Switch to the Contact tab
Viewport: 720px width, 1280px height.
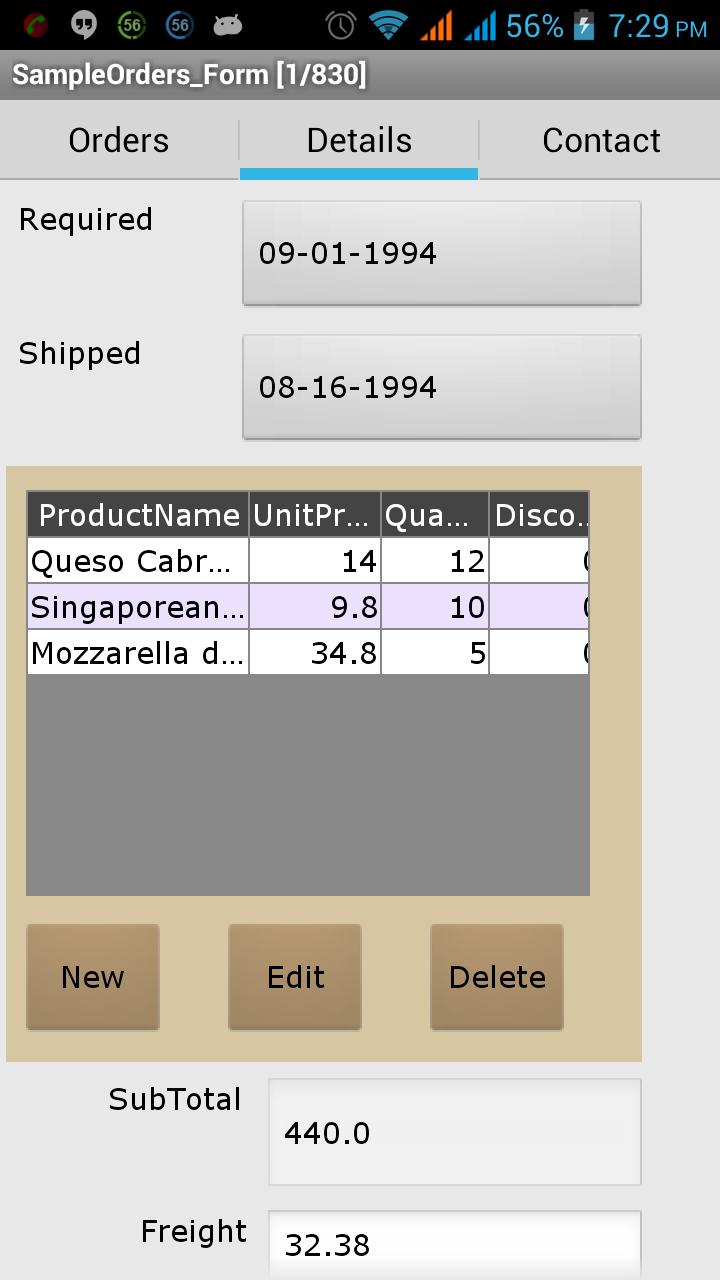point(601,141)
